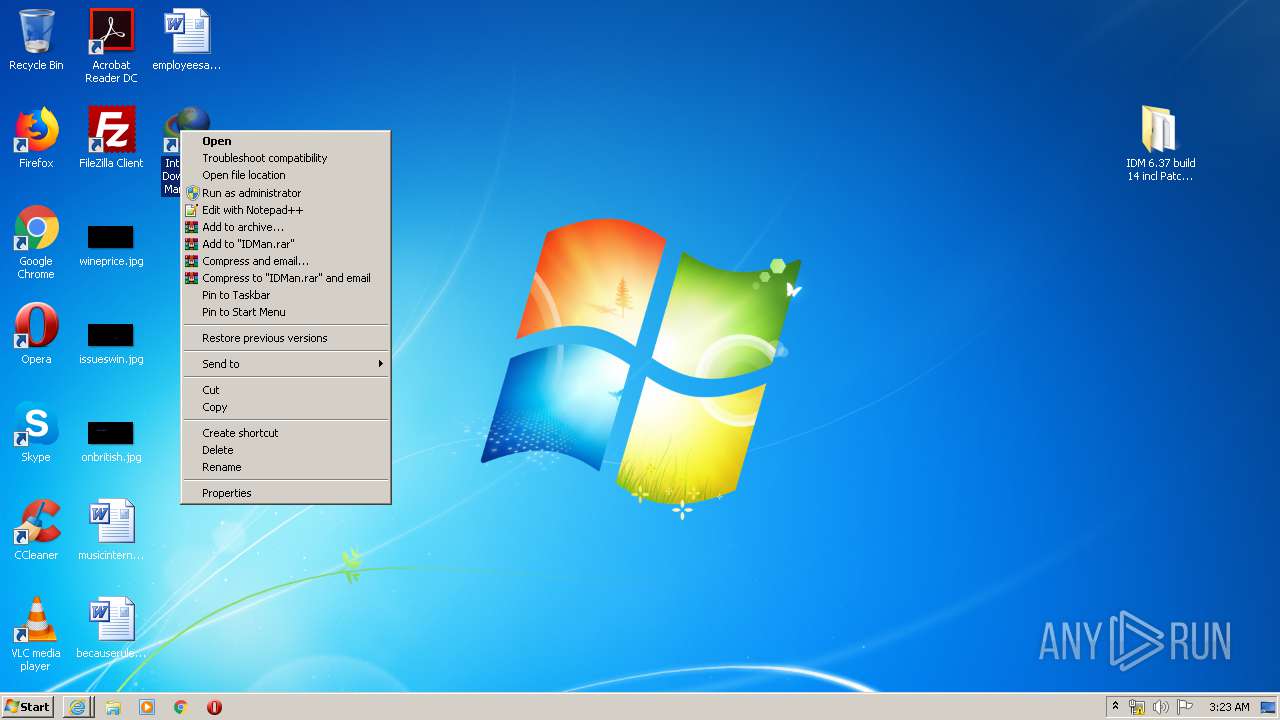This screenshot has height=720, width=1280.
Task: Choose Create shortcut
Action: [286, 433]
